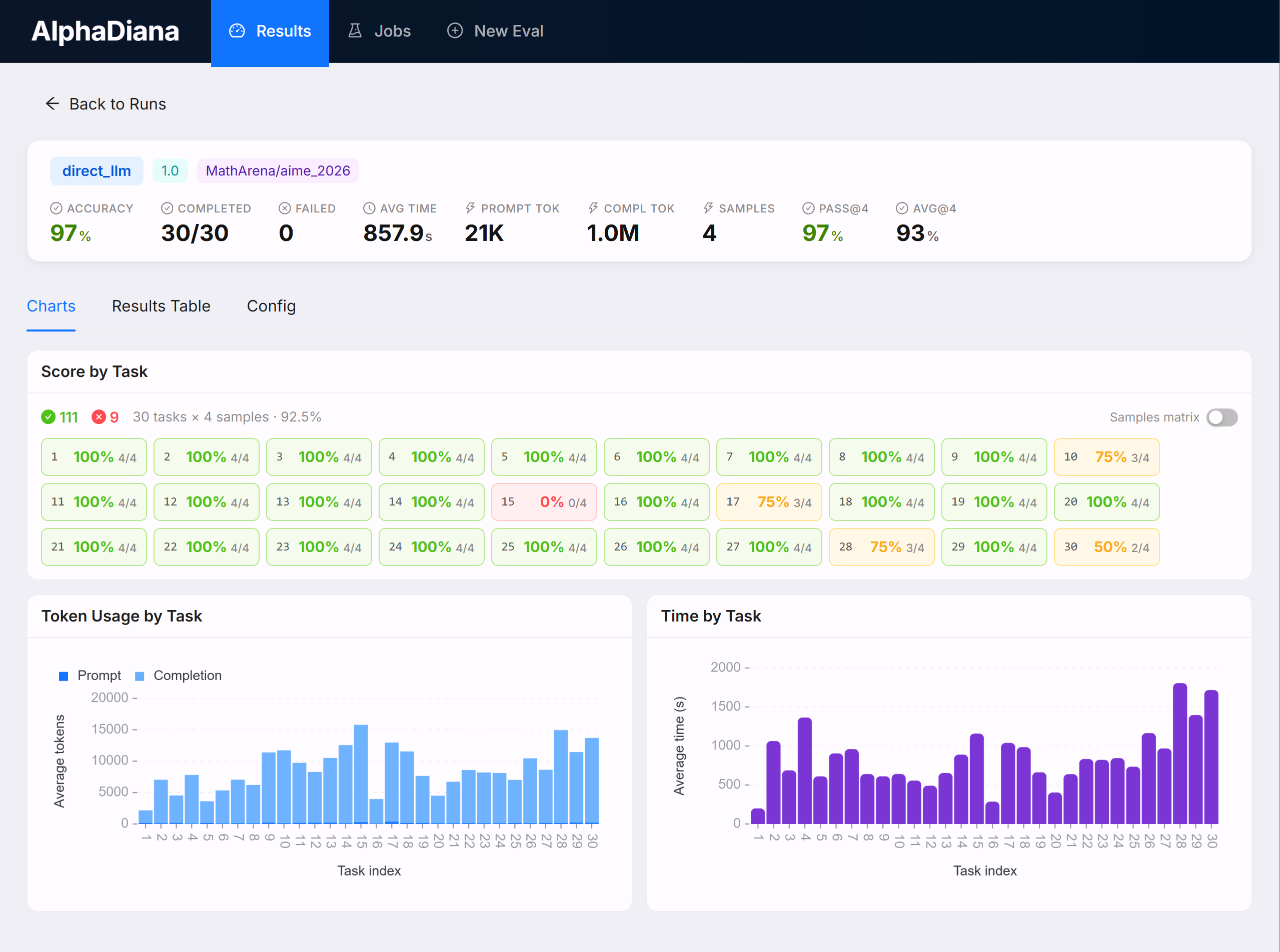This screenshot has height=952, width=1280.
Task: Click the Prompt Tok lightning icon
Action: [471, 208]
